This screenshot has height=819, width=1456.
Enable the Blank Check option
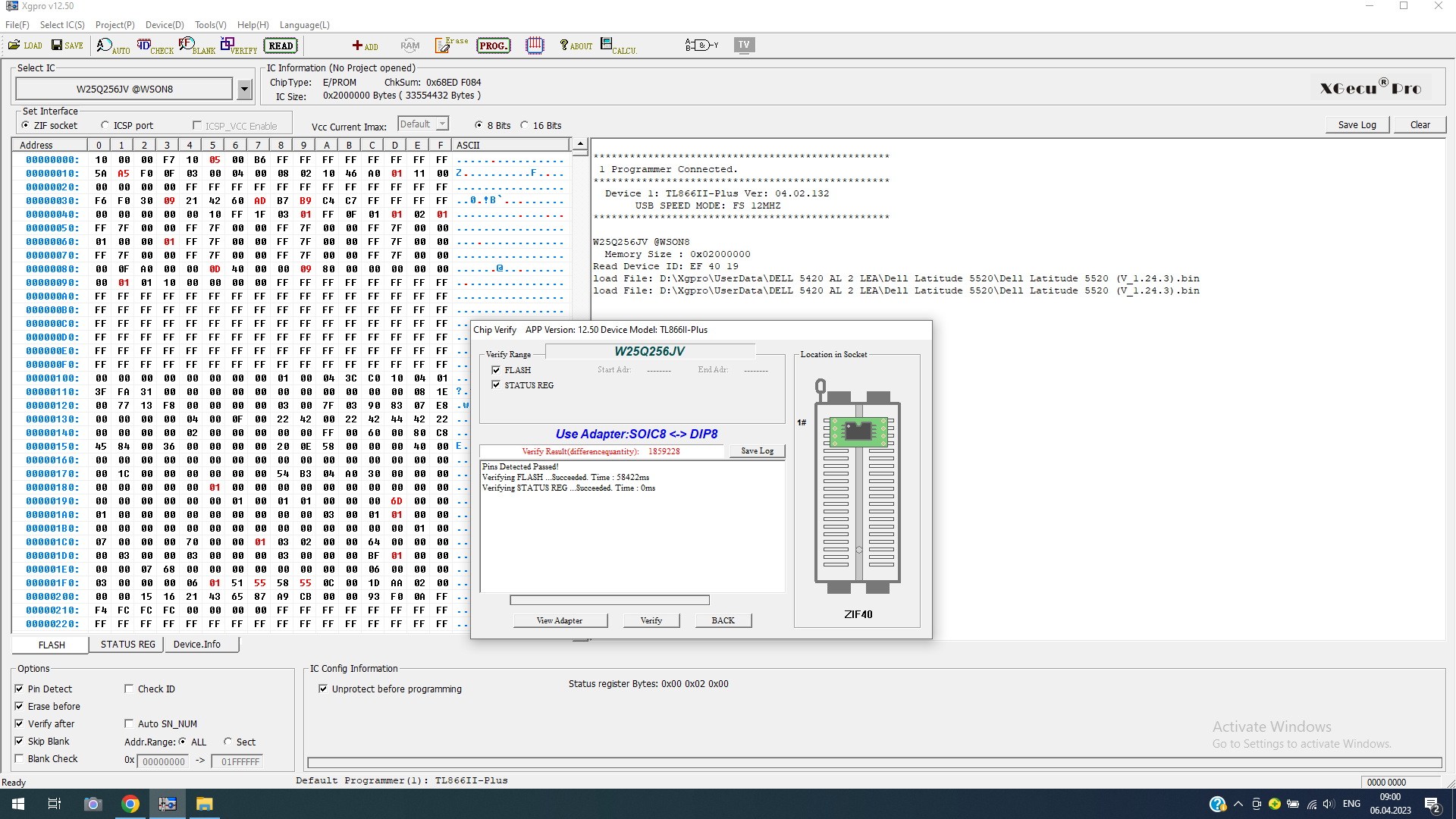pyautogui.click(x=19, y=759)
